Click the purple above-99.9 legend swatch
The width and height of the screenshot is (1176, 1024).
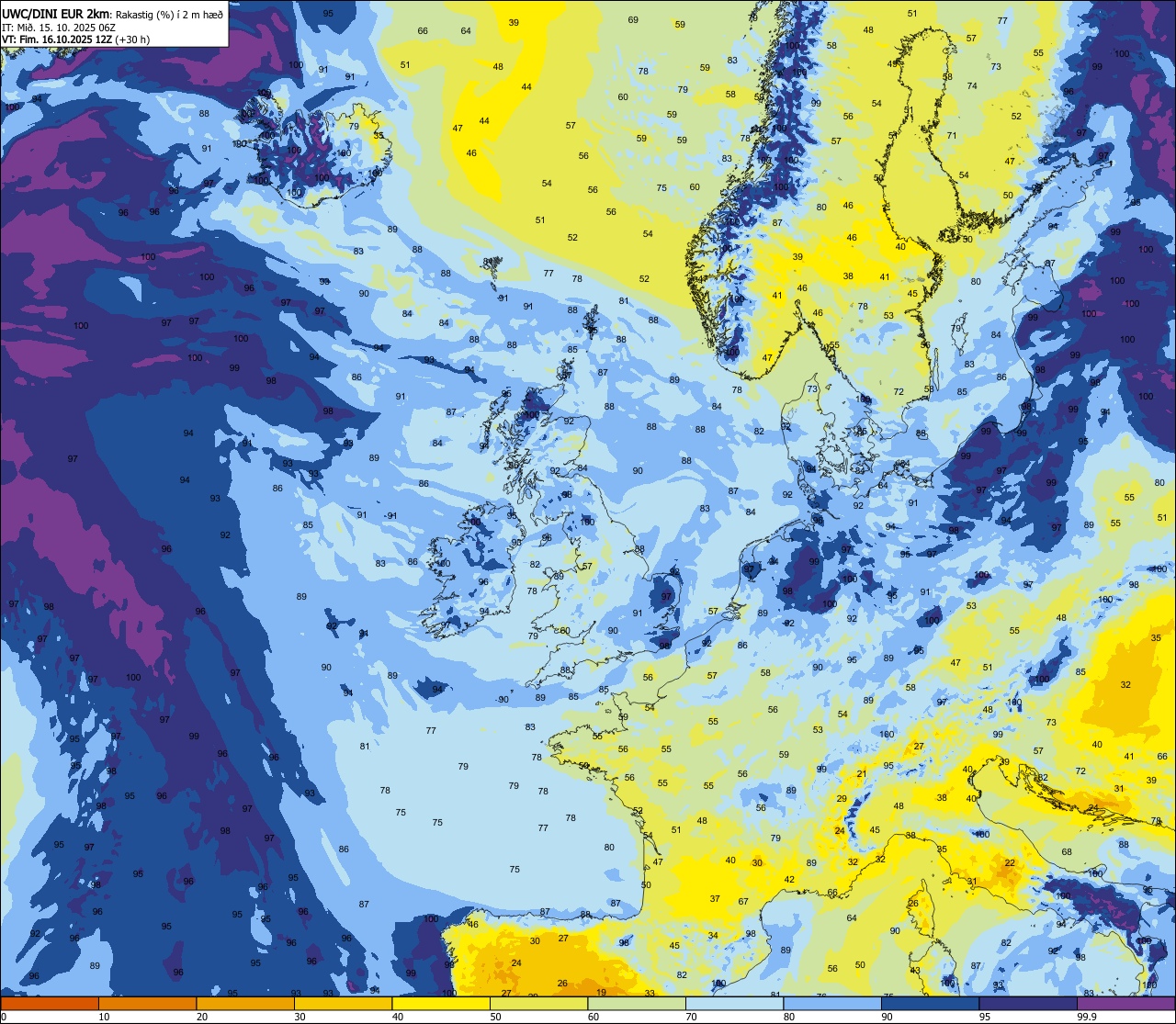tap(1125, 1003)
